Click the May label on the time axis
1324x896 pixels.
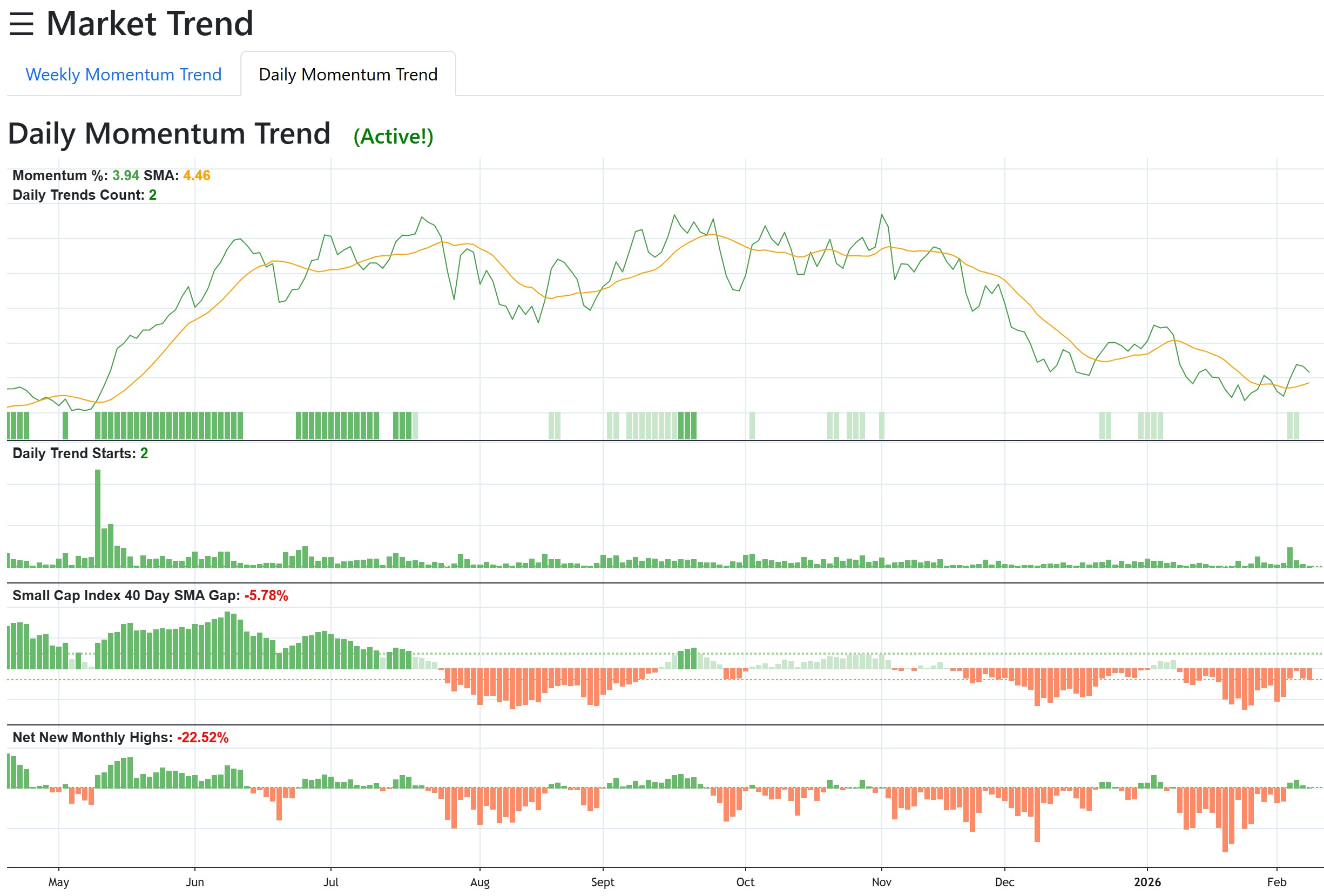(x=59, y=882)
